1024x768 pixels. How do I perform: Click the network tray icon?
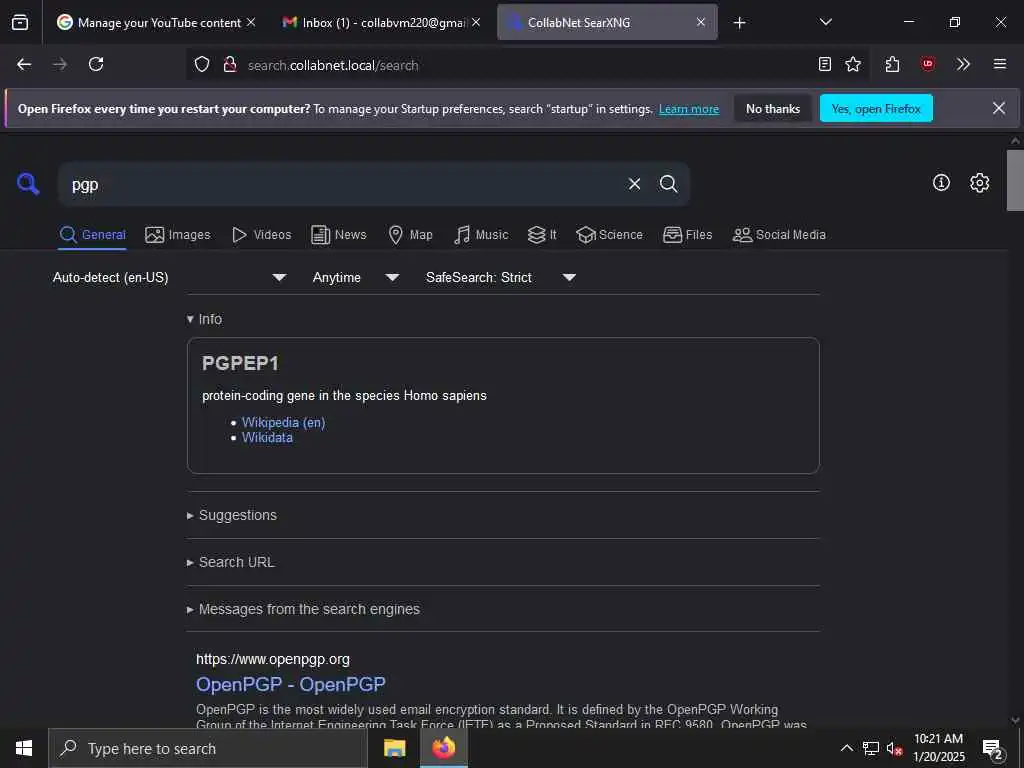tap(871, 748)
